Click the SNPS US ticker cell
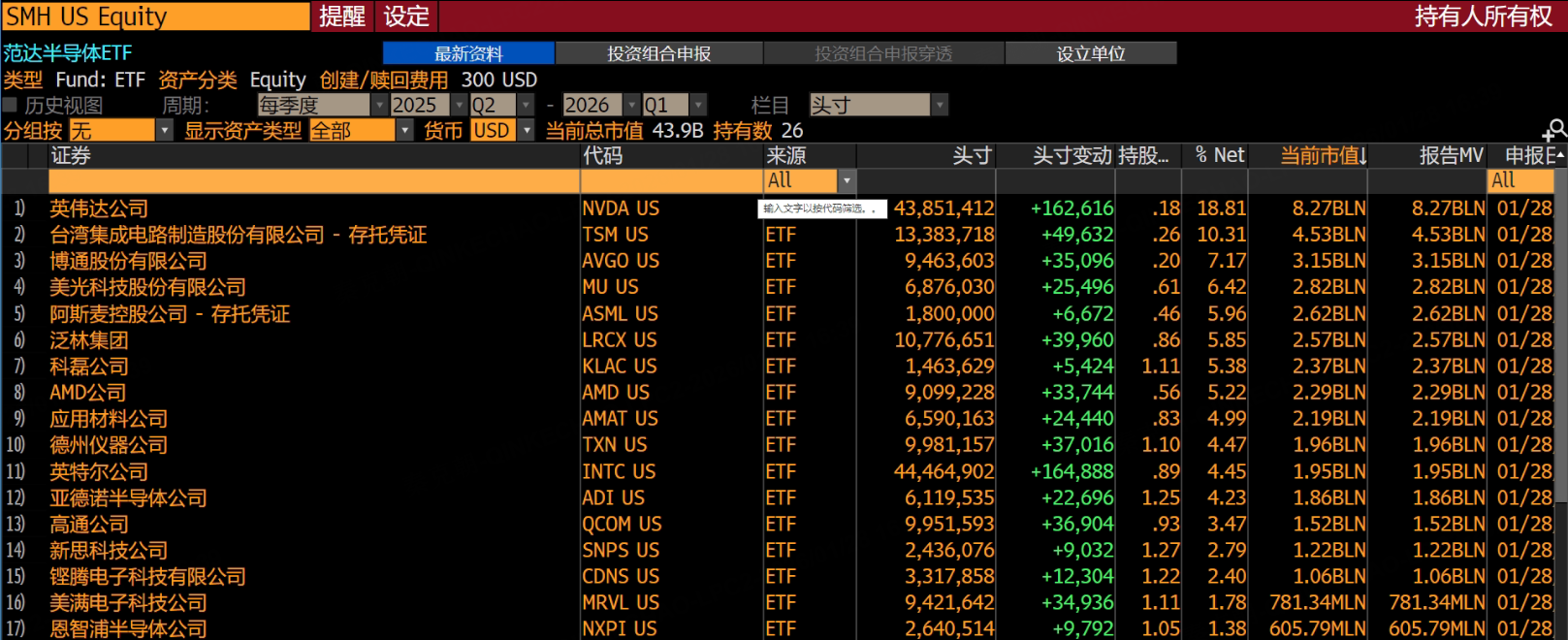1568x640 pixels. [621, 550]
